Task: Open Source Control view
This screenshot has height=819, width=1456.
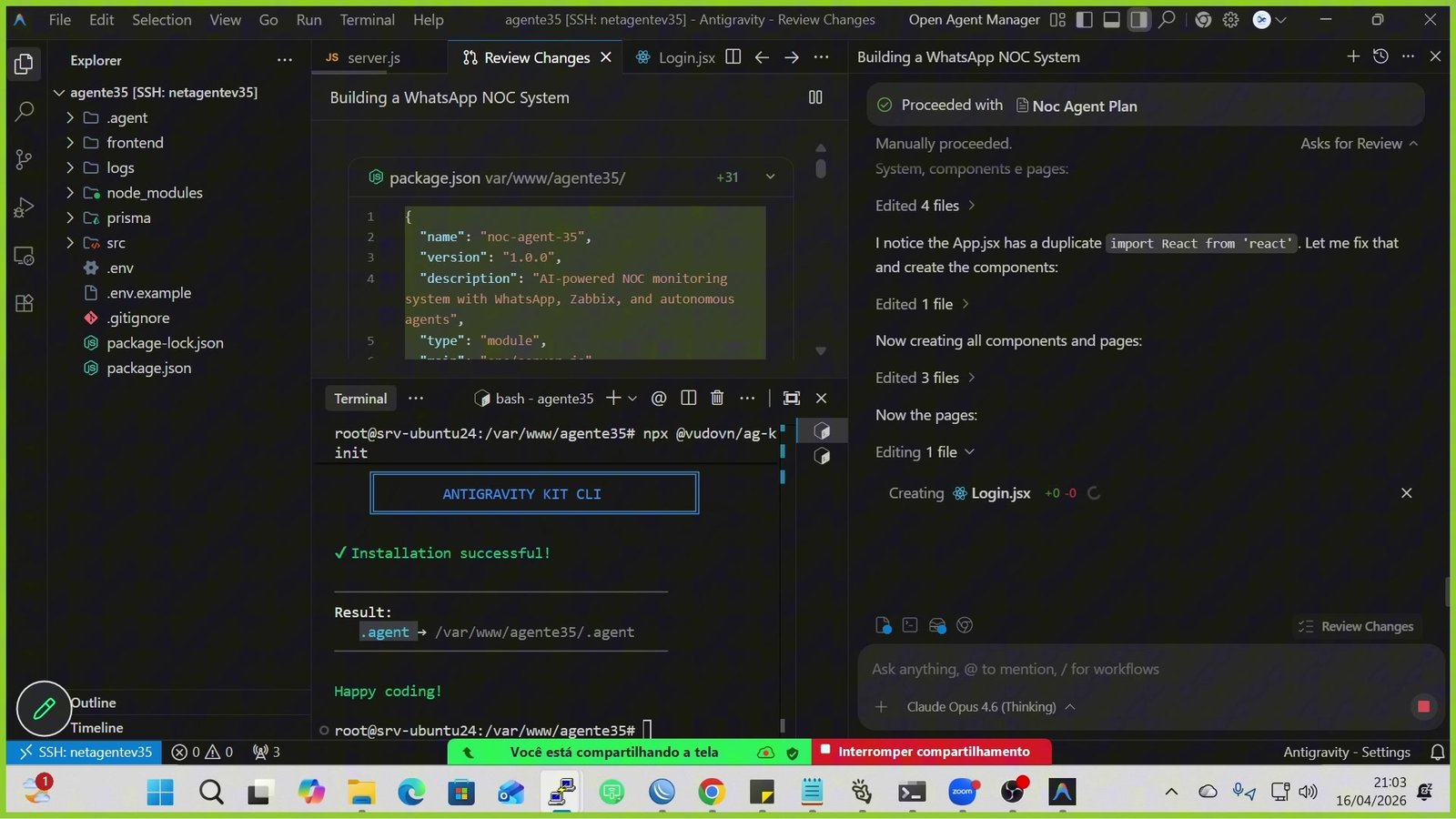Action: (x=25, y=160)
